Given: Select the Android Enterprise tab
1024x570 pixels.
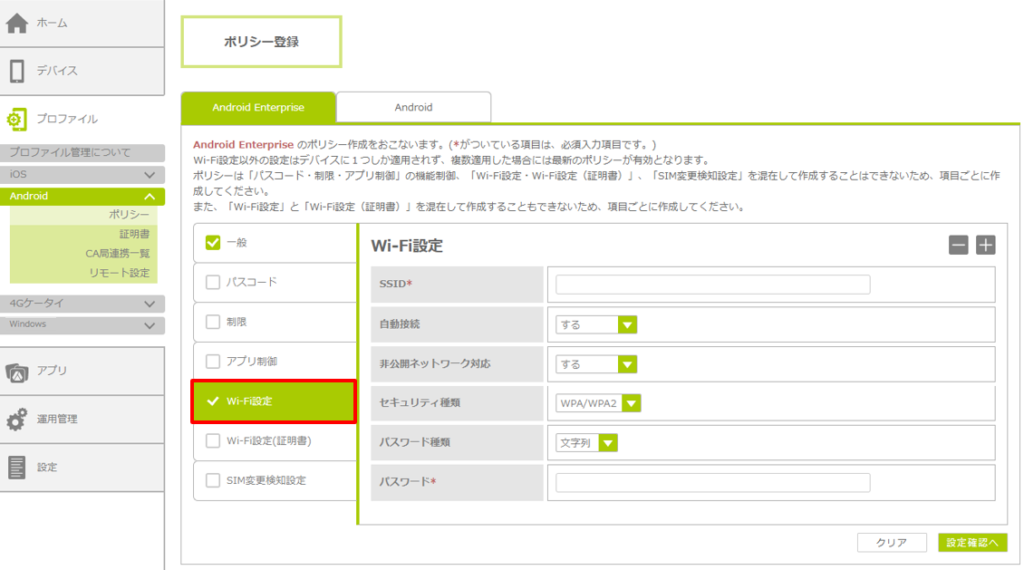Looking at the screenshot, I should point(258,107).
